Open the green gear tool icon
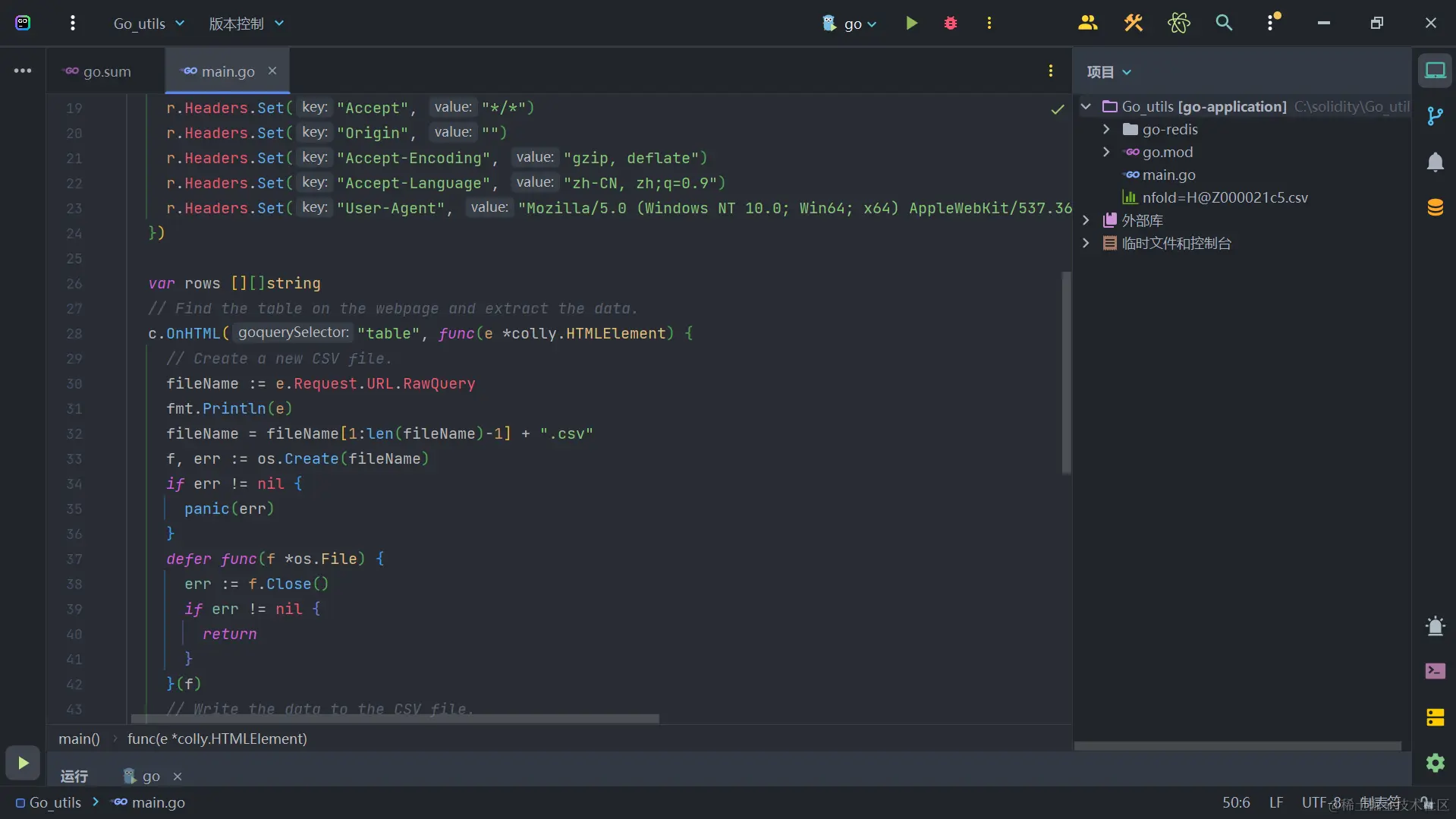This screenshot has height=819, width=1456. pos(1435,763)
